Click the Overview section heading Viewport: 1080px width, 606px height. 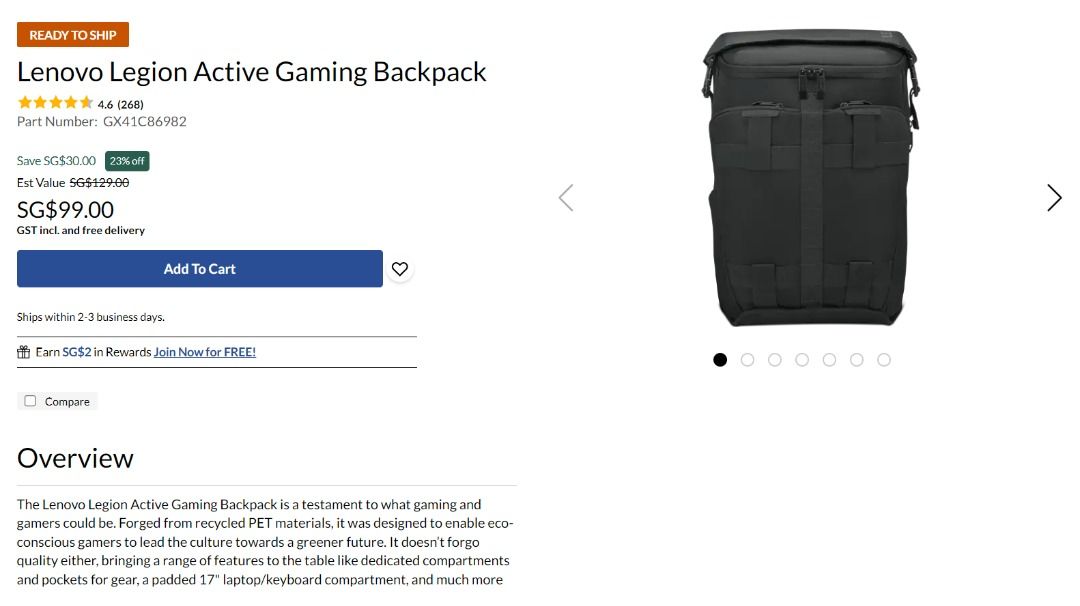coord(75,458)
